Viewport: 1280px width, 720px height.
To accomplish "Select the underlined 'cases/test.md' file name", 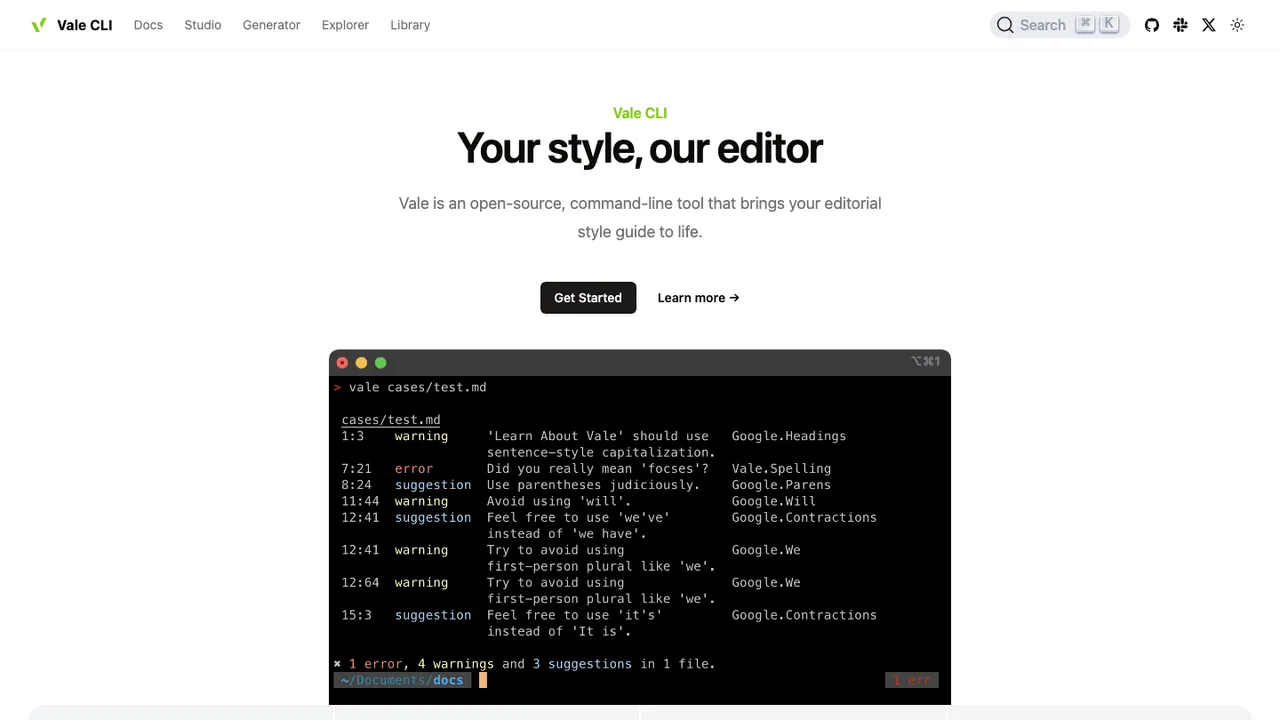I will [391, 420].
